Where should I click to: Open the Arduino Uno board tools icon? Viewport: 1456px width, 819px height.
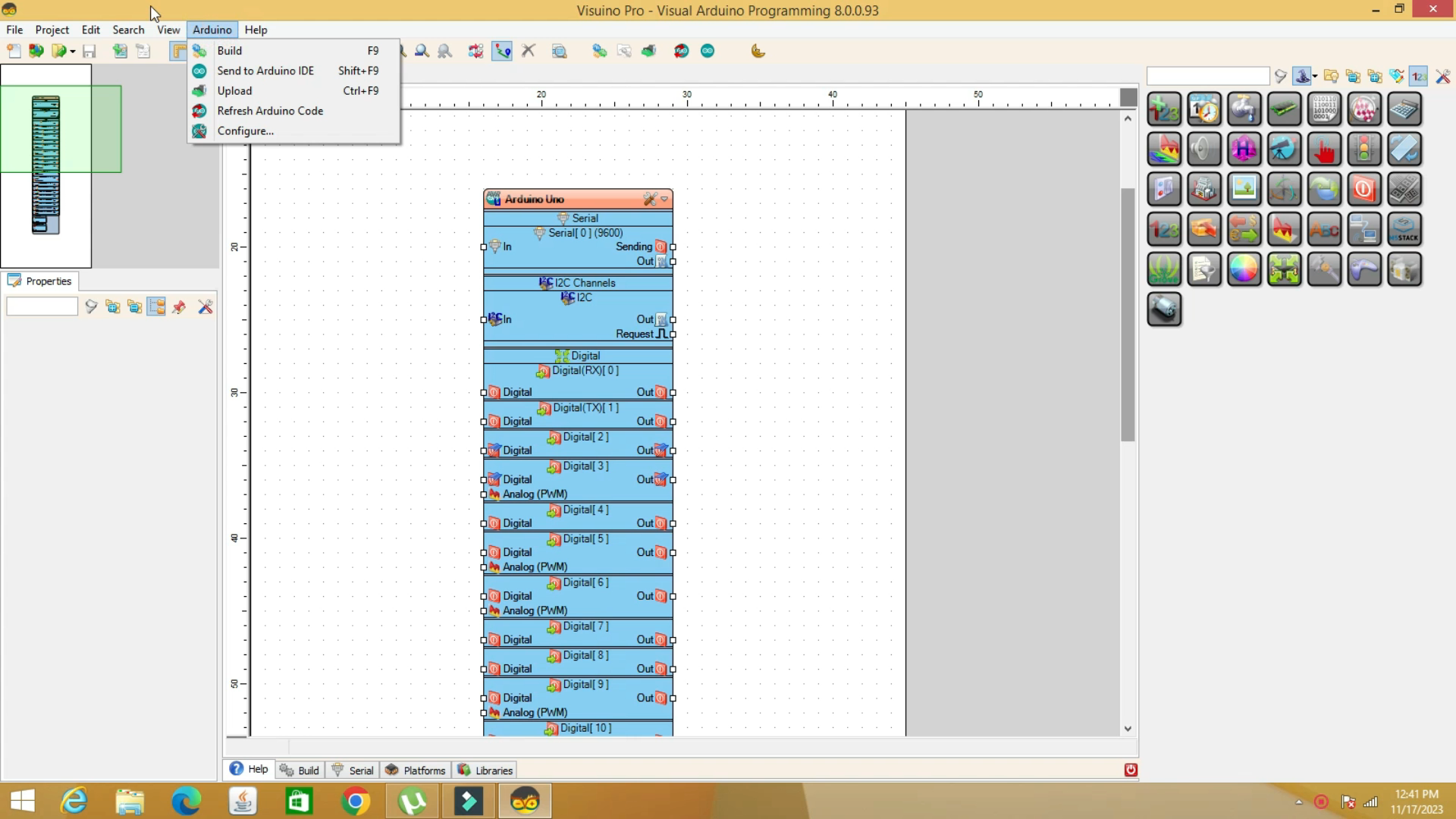point(649,199)
